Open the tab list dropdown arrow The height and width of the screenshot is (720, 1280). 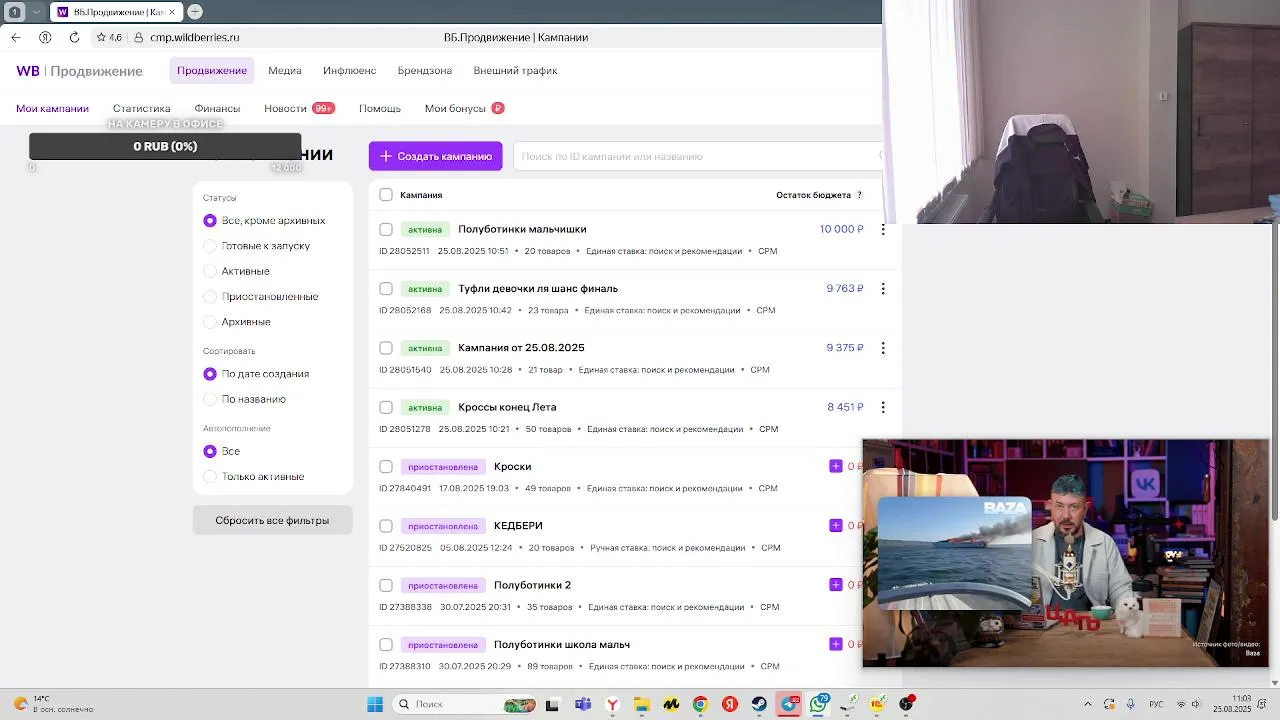(37, 12)
